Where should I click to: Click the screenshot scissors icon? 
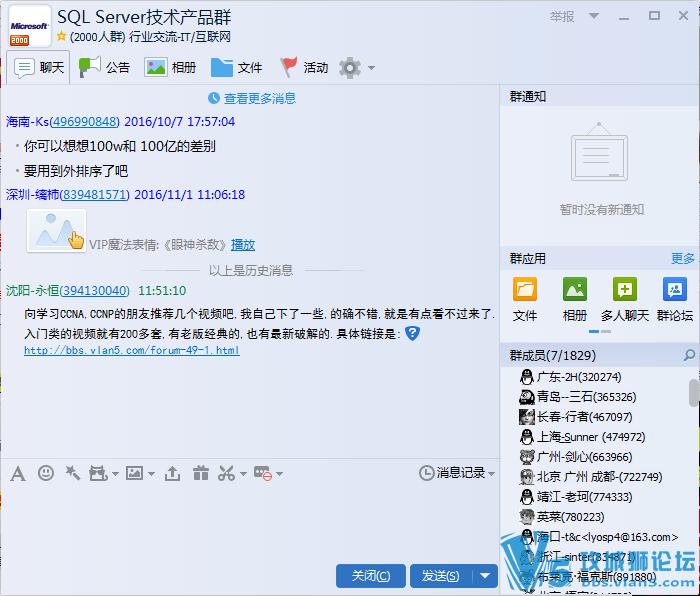pos(226,473)
